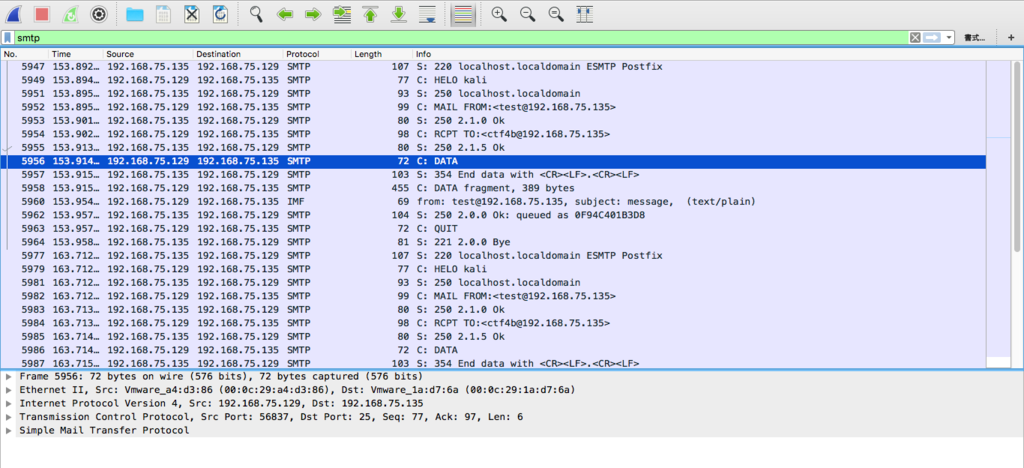The width and height of the screenshot is (1024, 468).
Task: Zoom out the packet text
Action: (x=528, y=14)
